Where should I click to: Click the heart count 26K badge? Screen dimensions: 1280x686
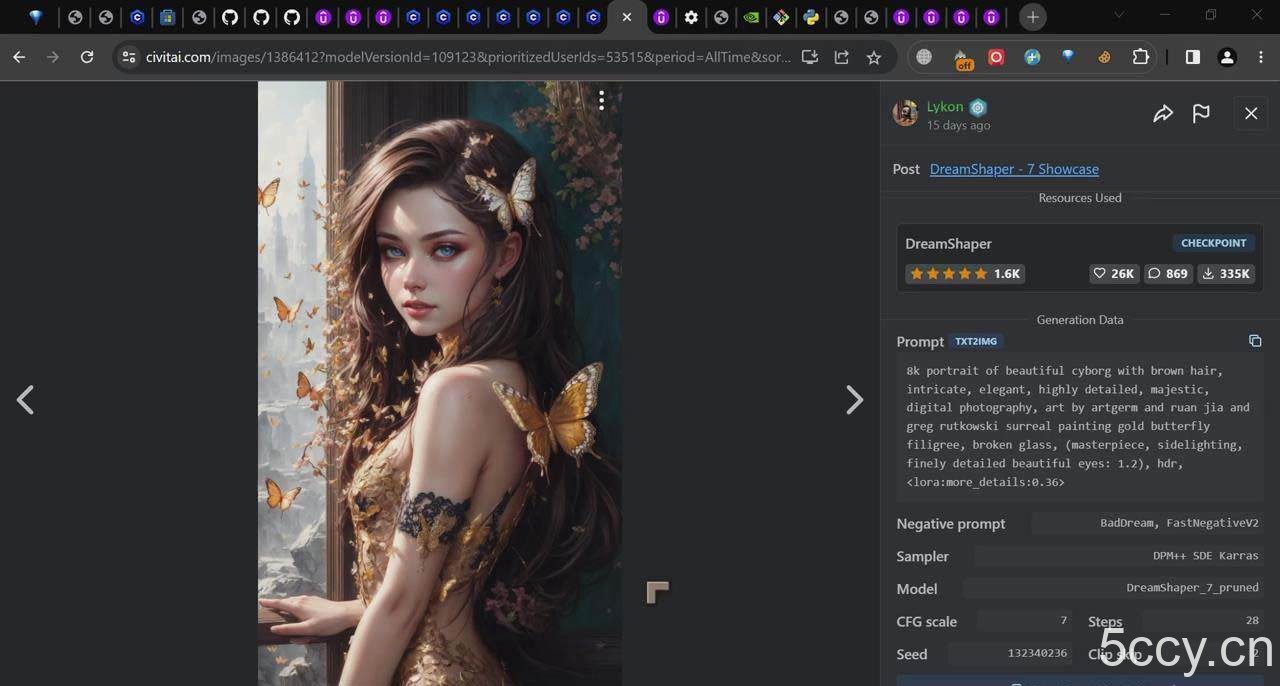[1114, 273]
